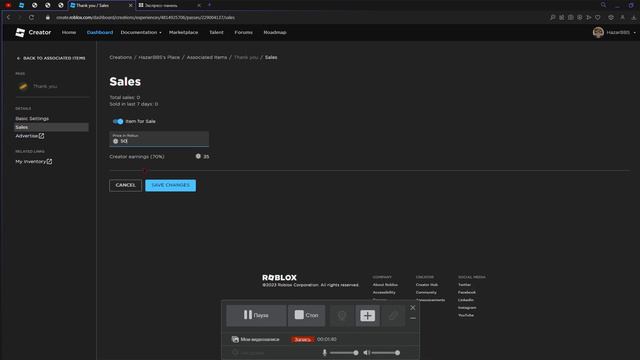This screenshot has height=360, width=640.
Task: Click the camera snapshot icon in browser toolbar
Action: click(571, 18)
